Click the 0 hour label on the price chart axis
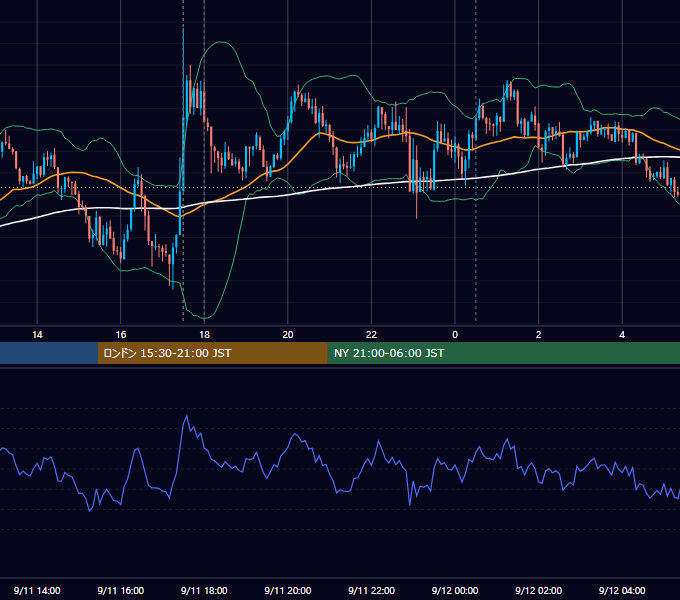Viewport: 680px width, 600px height. tap(455, 335)
